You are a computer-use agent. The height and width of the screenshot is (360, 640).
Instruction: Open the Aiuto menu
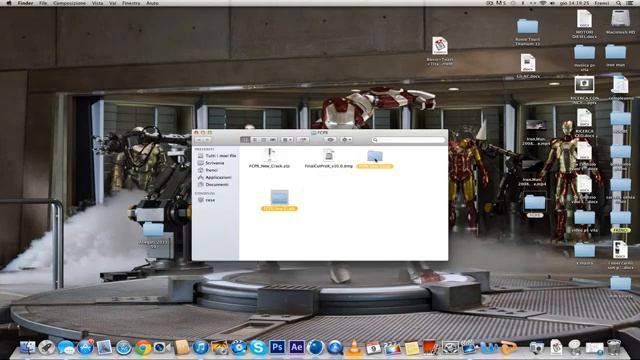[152, 3]
